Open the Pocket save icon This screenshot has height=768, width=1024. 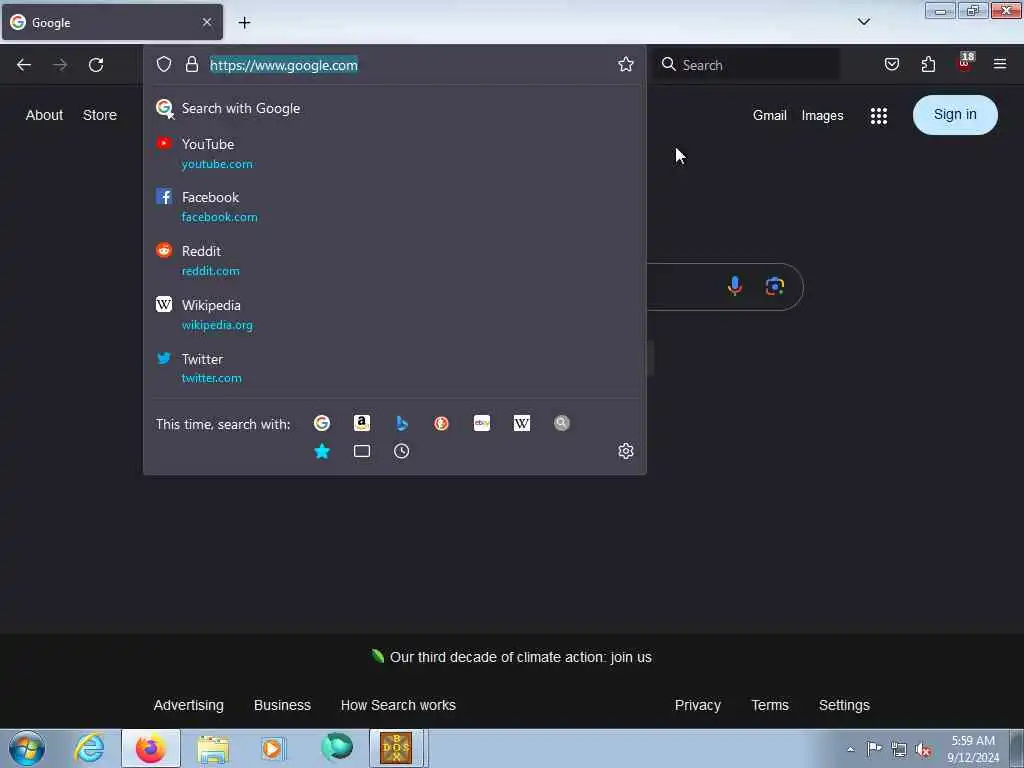click(891, 64)
